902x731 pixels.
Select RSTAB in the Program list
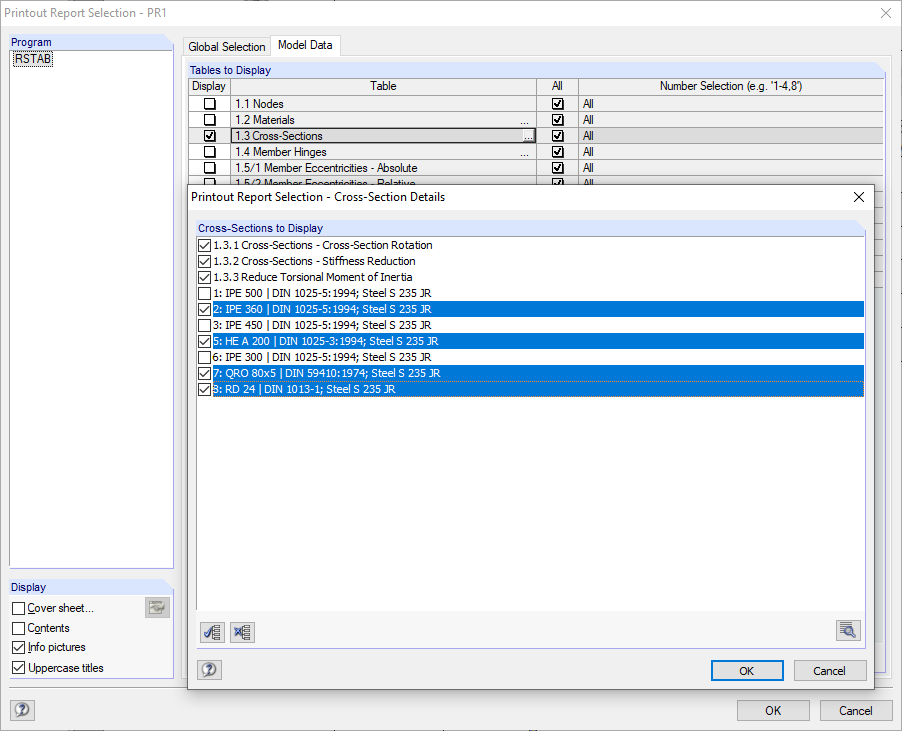point(31,58)
